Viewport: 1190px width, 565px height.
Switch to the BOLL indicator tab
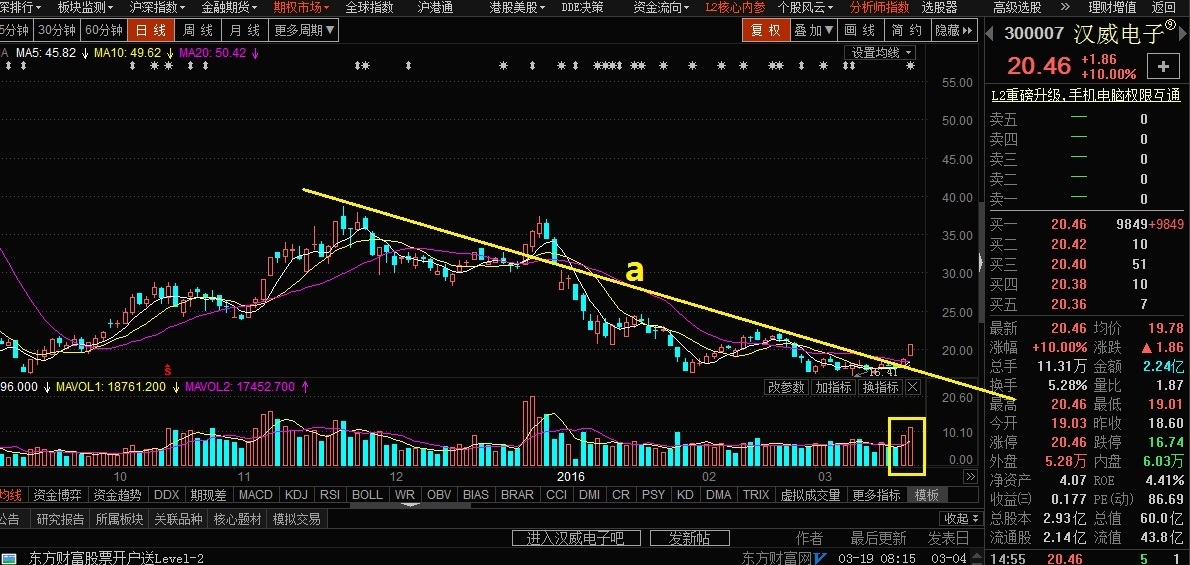[x=367, y=495]
